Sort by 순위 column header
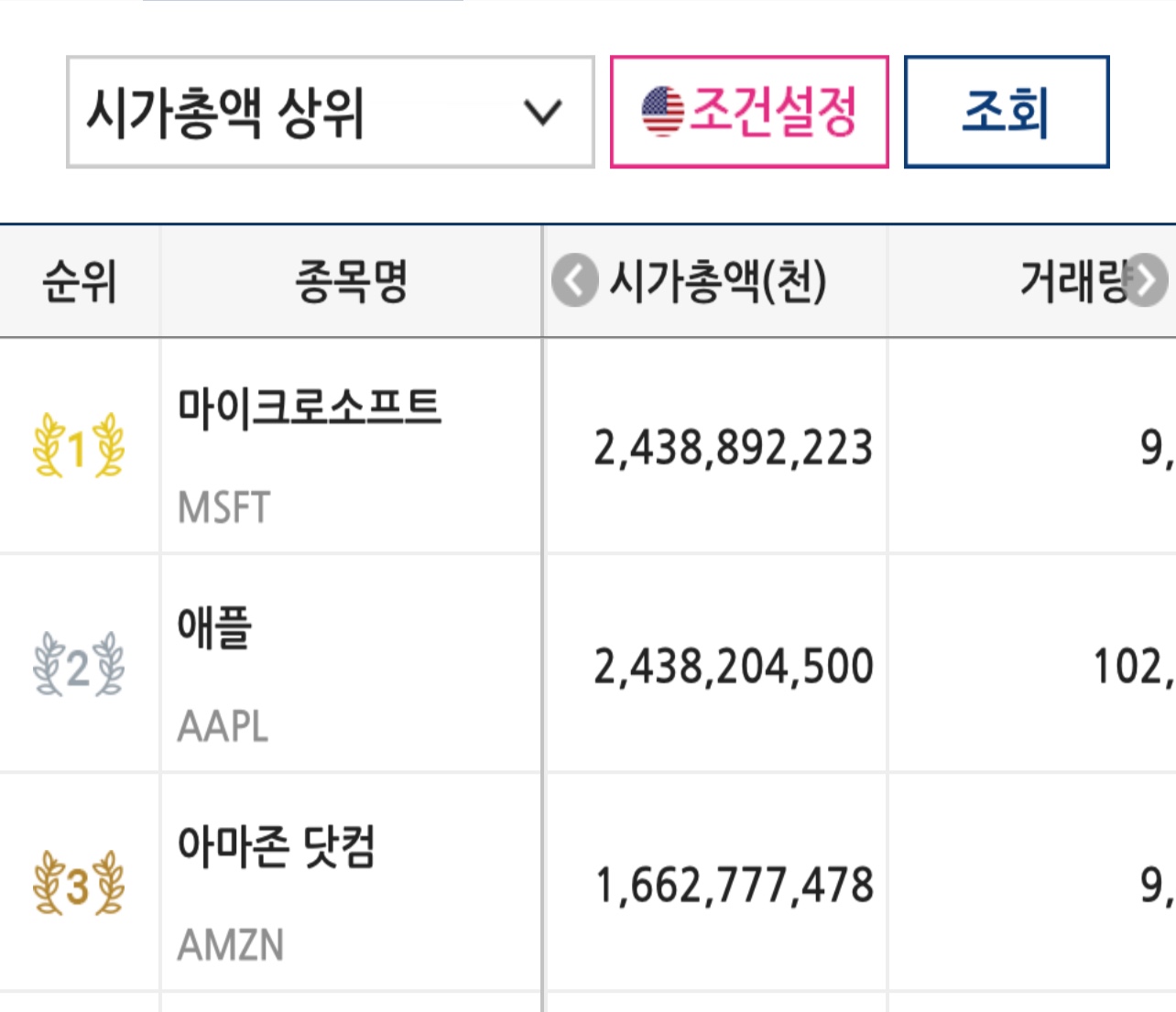The image size is (1176, 1012). tap(80, 281)
